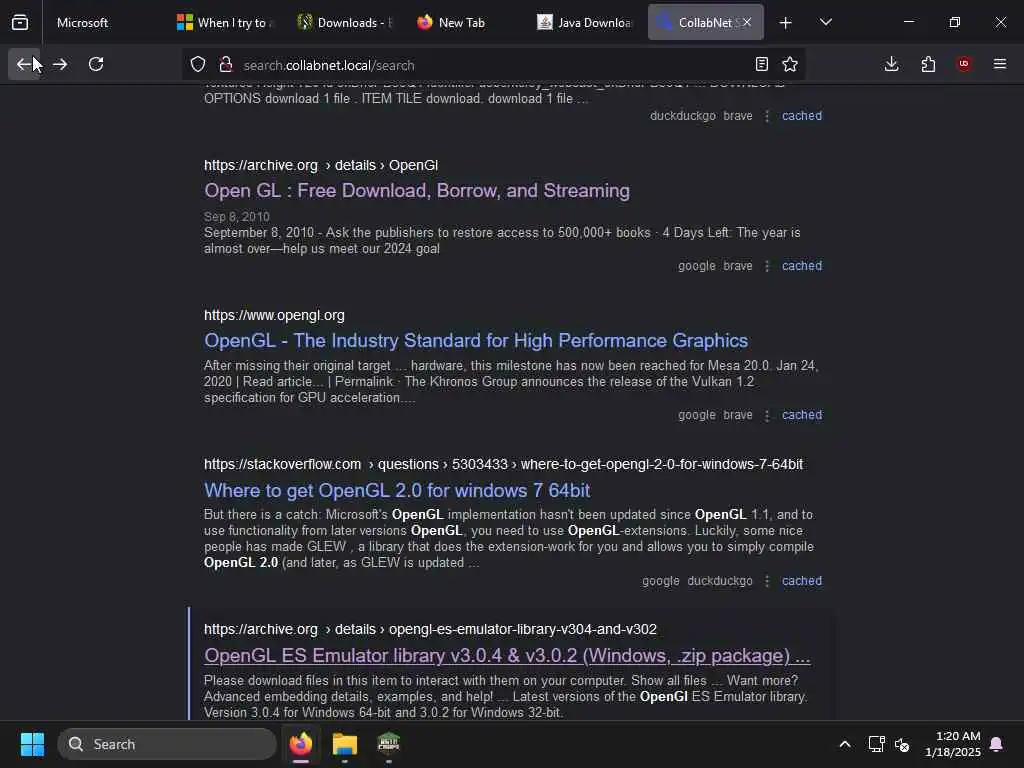Viewport: 1024px width, 768px height.
Task: Switch to the 'When I try to' tab
Action: point(225,22)
